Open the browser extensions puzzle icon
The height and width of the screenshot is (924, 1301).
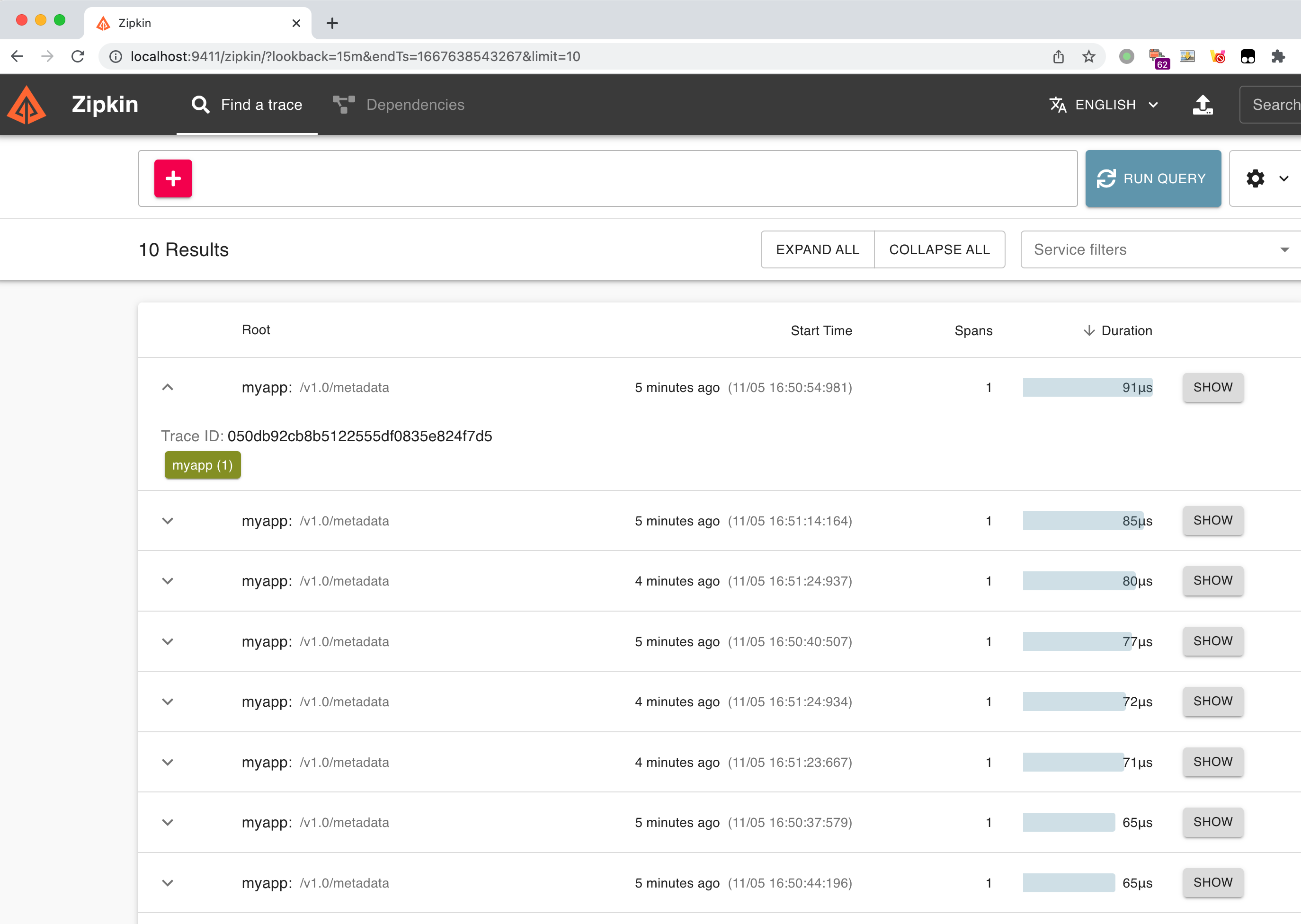[x=1278, y=56]
